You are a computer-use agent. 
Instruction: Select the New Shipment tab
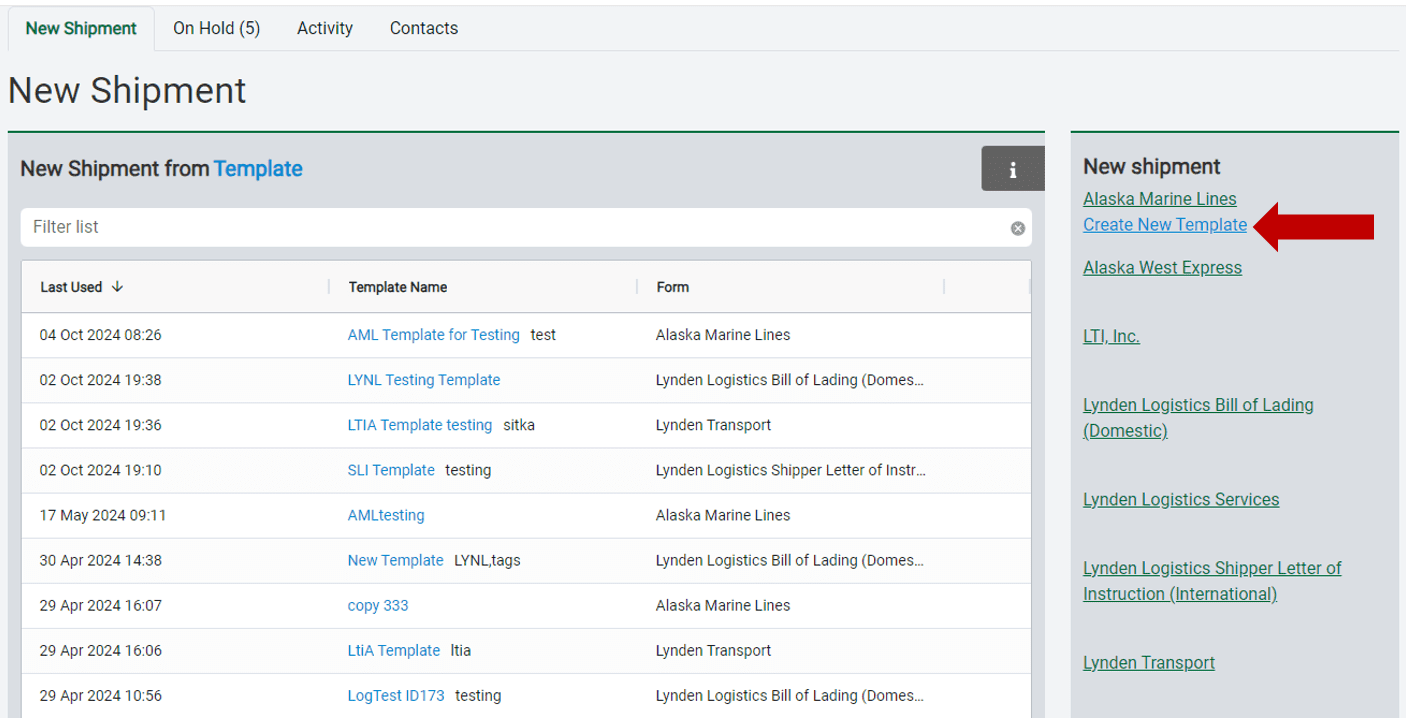point(80,28)
